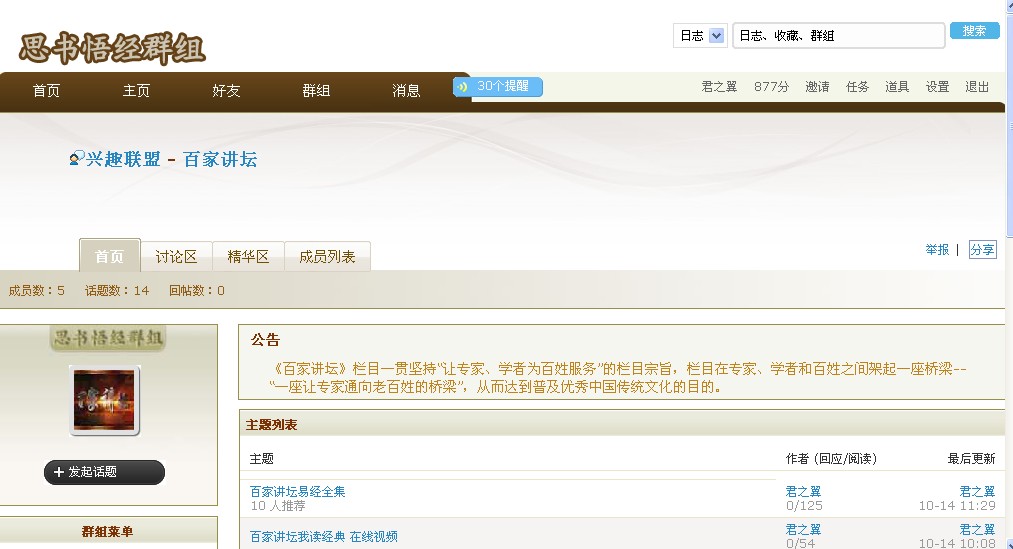Open topic 百家讲坛易经全集

298,492
